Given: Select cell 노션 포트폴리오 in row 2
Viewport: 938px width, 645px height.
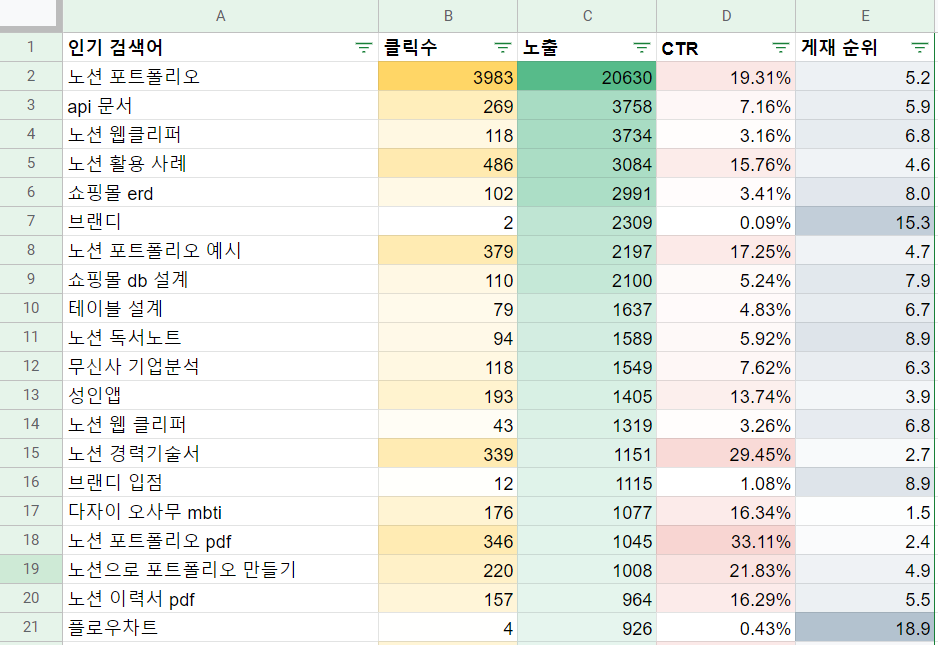Looking at the screenshot, I should point(221,77).
